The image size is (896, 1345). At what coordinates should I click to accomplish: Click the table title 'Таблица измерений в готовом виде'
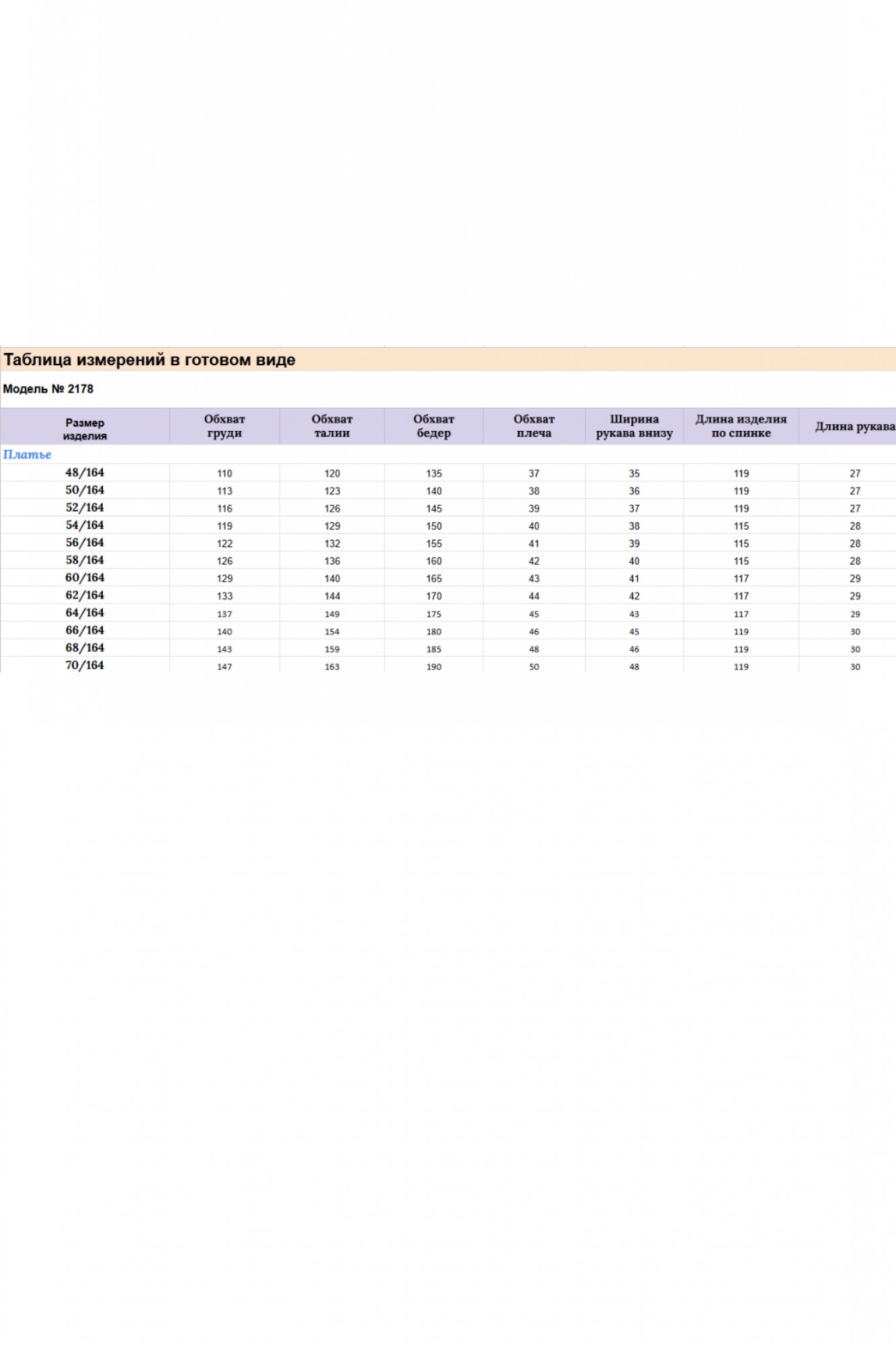[x=149, y=360]
